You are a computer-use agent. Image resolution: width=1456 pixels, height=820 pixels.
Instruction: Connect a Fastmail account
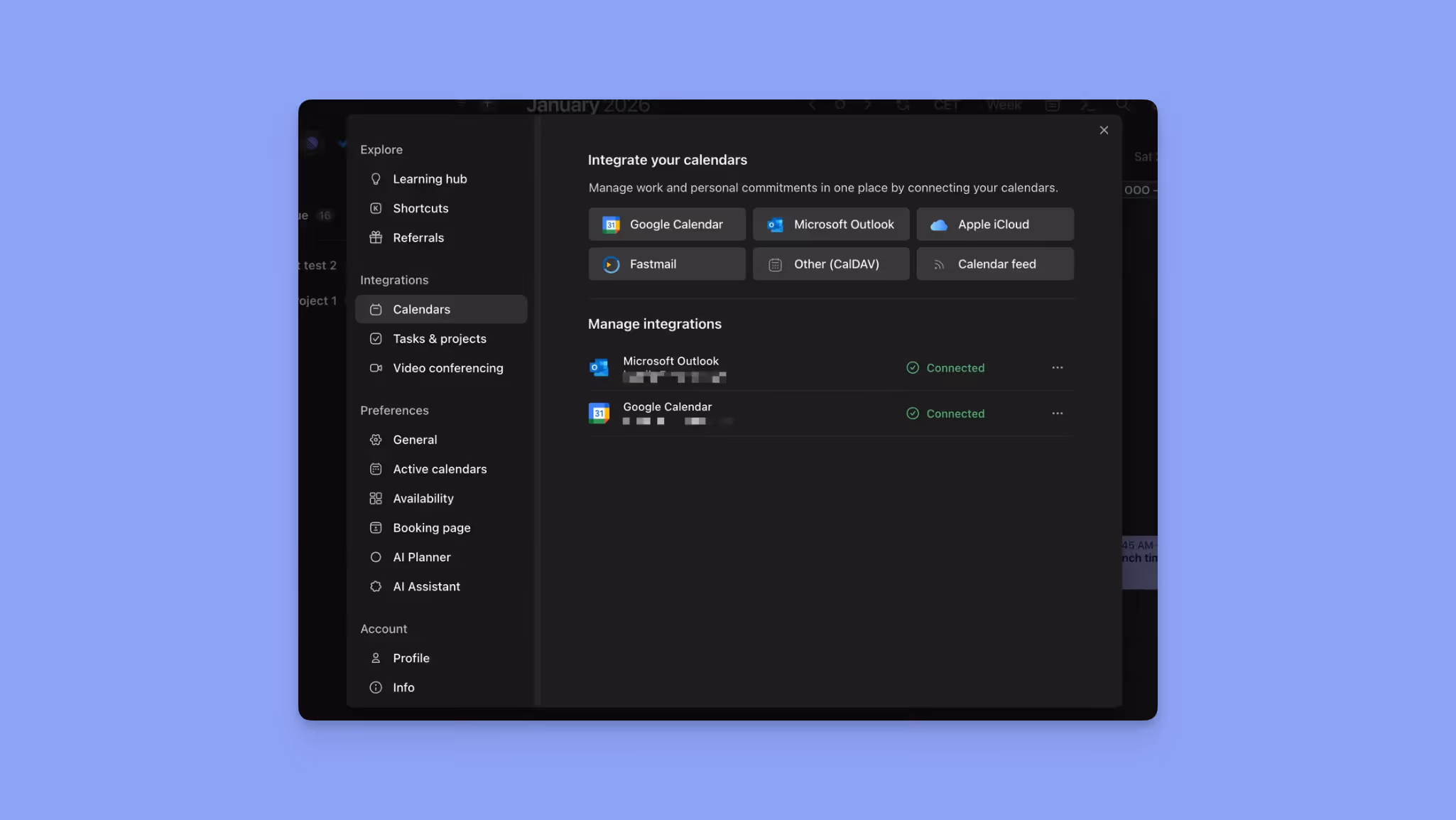point(665,264)
